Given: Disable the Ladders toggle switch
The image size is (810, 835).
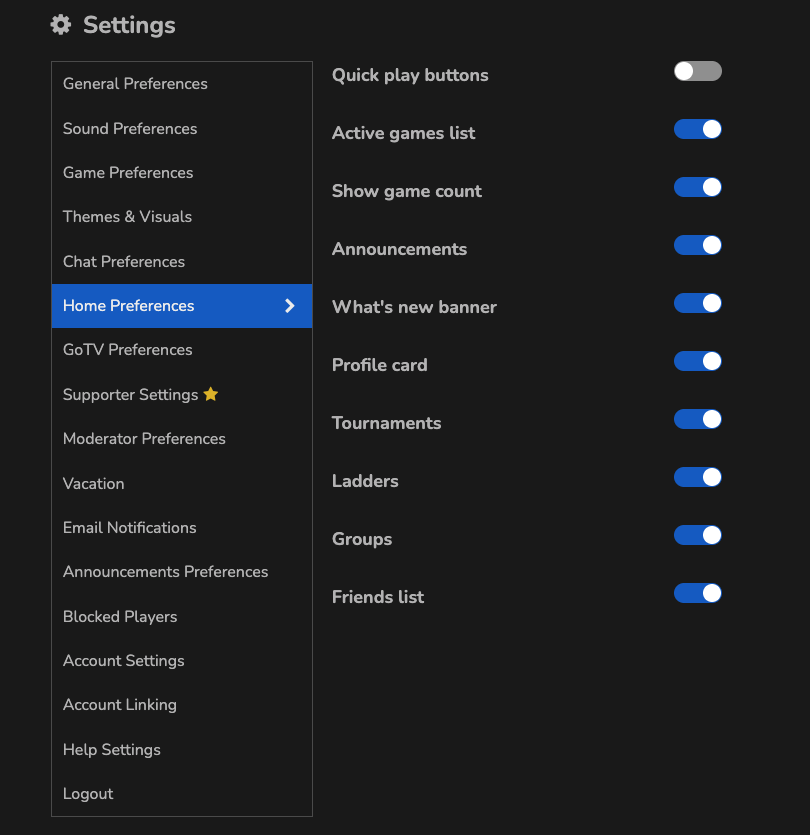Looking at the screenshot, I should 697,477.
